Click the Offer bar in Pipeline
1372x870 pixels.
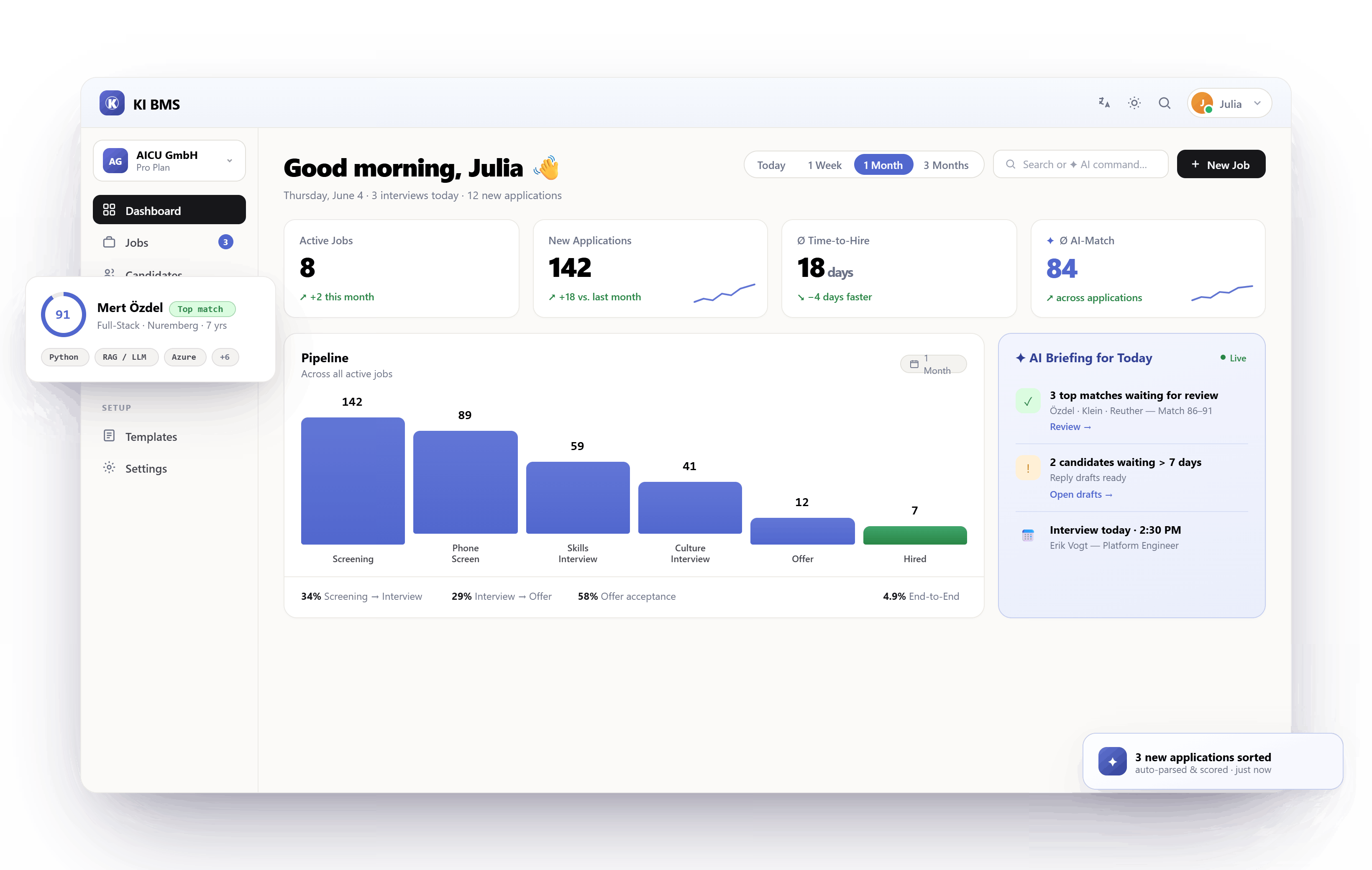point(802,531)
